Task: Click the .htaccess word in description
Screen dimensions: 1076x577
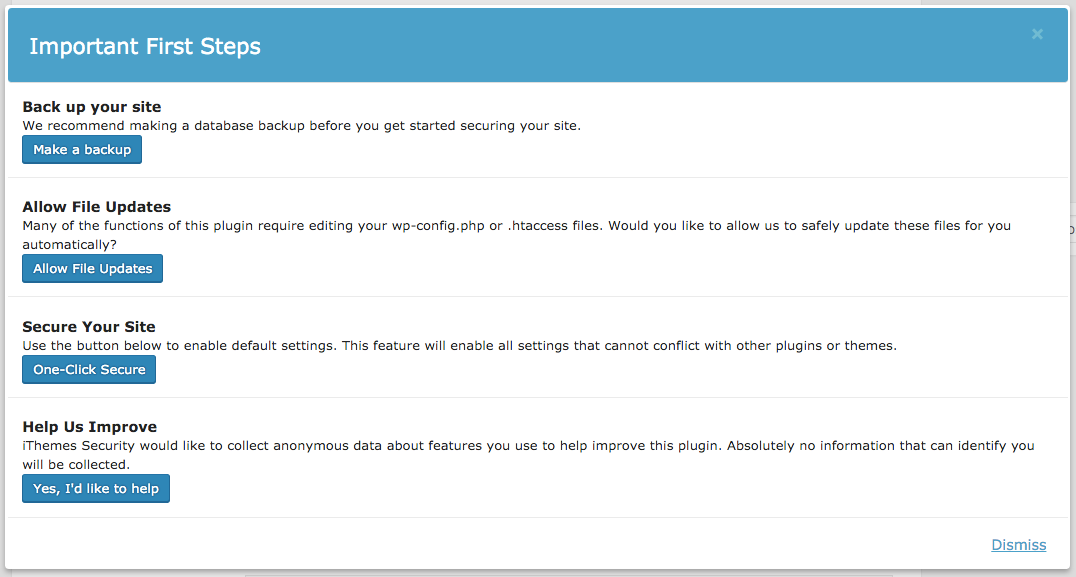Action: (x=541, y=226)
